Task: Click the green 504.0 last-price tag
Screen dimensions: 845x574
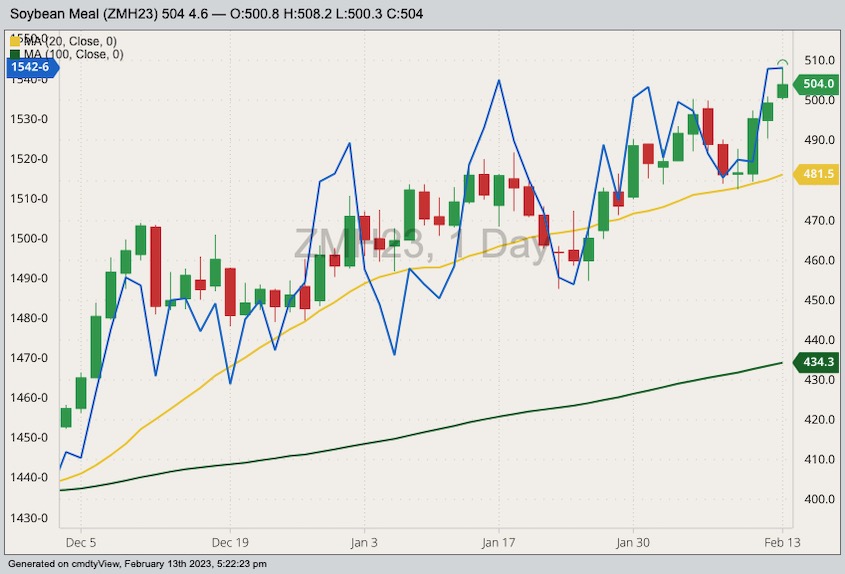Action: click(816, 84)
